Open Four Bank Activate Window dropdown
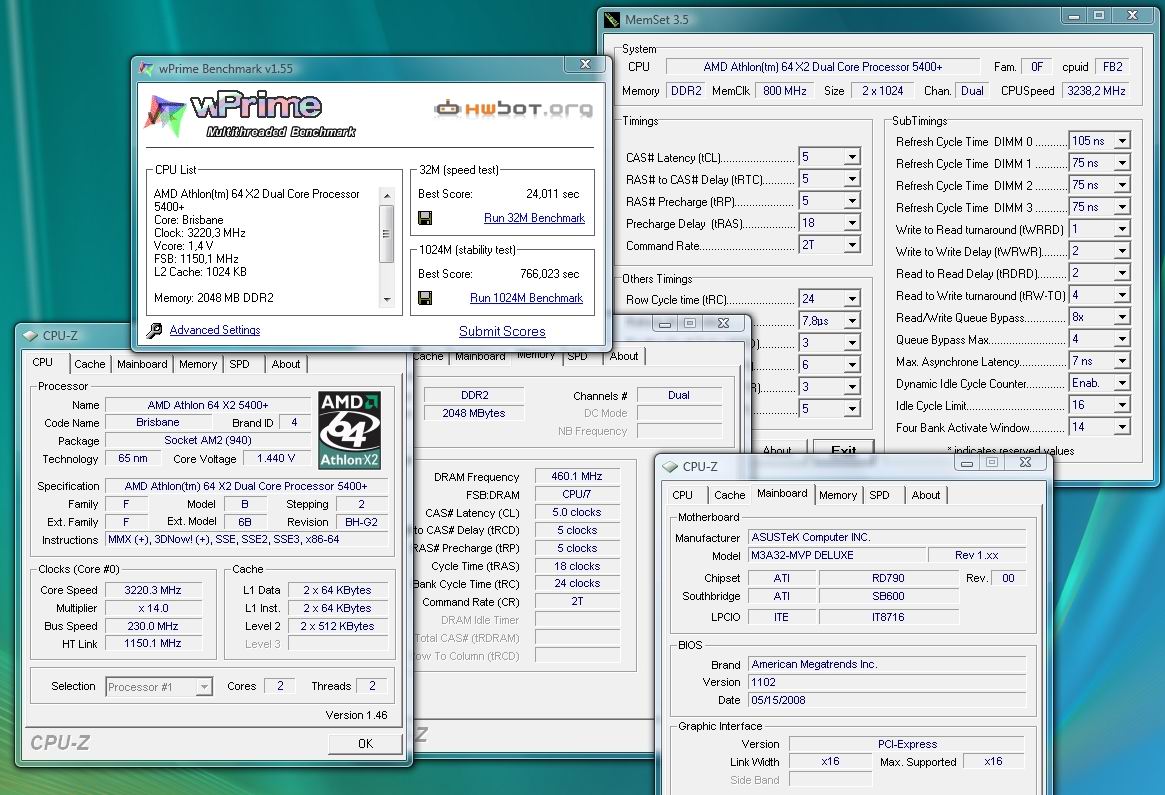Viewport: 1165px width, 795px height. [x=1122, y=427]
